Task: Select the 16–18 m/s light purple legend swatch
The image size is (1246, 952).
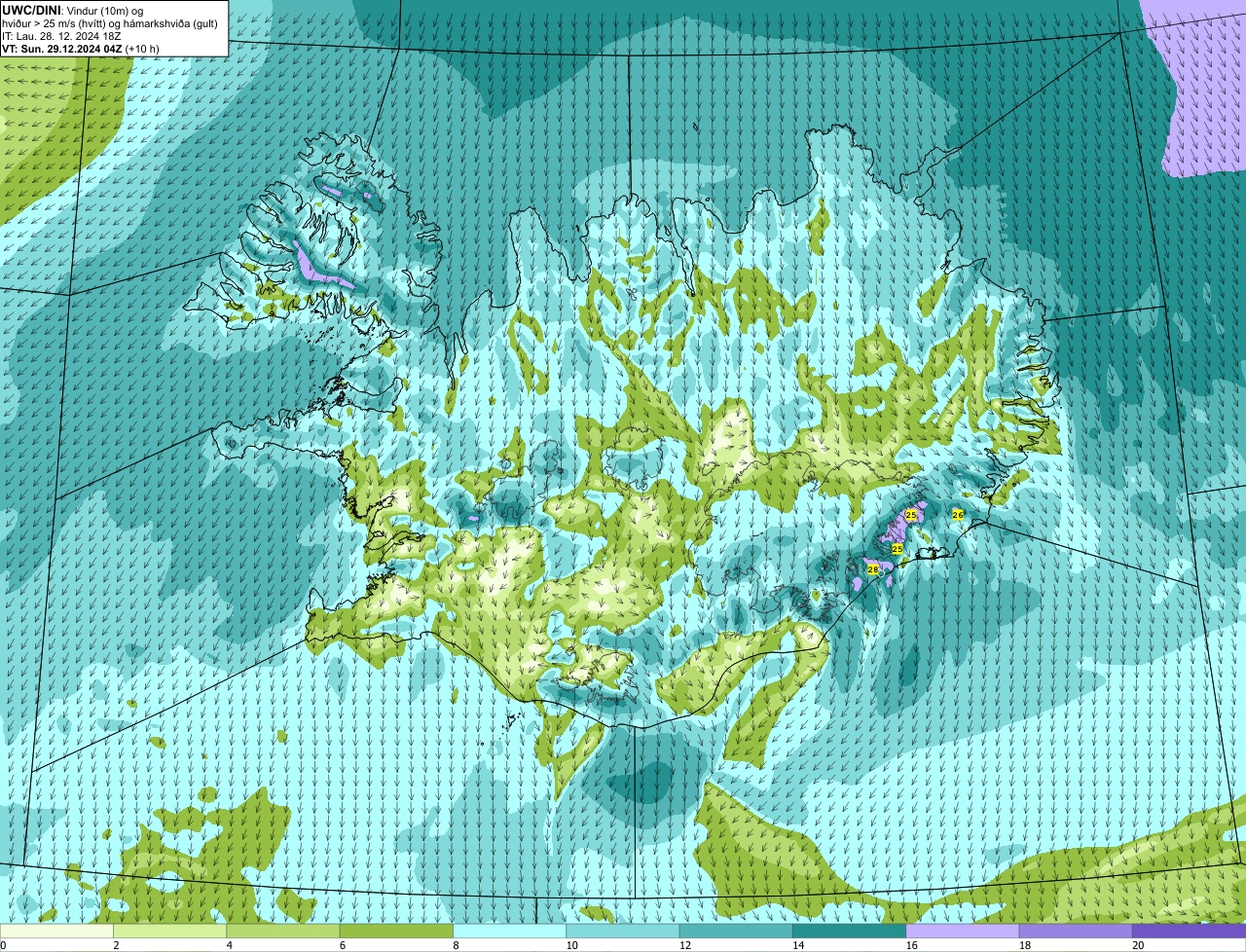Action: tap(963, 932)
